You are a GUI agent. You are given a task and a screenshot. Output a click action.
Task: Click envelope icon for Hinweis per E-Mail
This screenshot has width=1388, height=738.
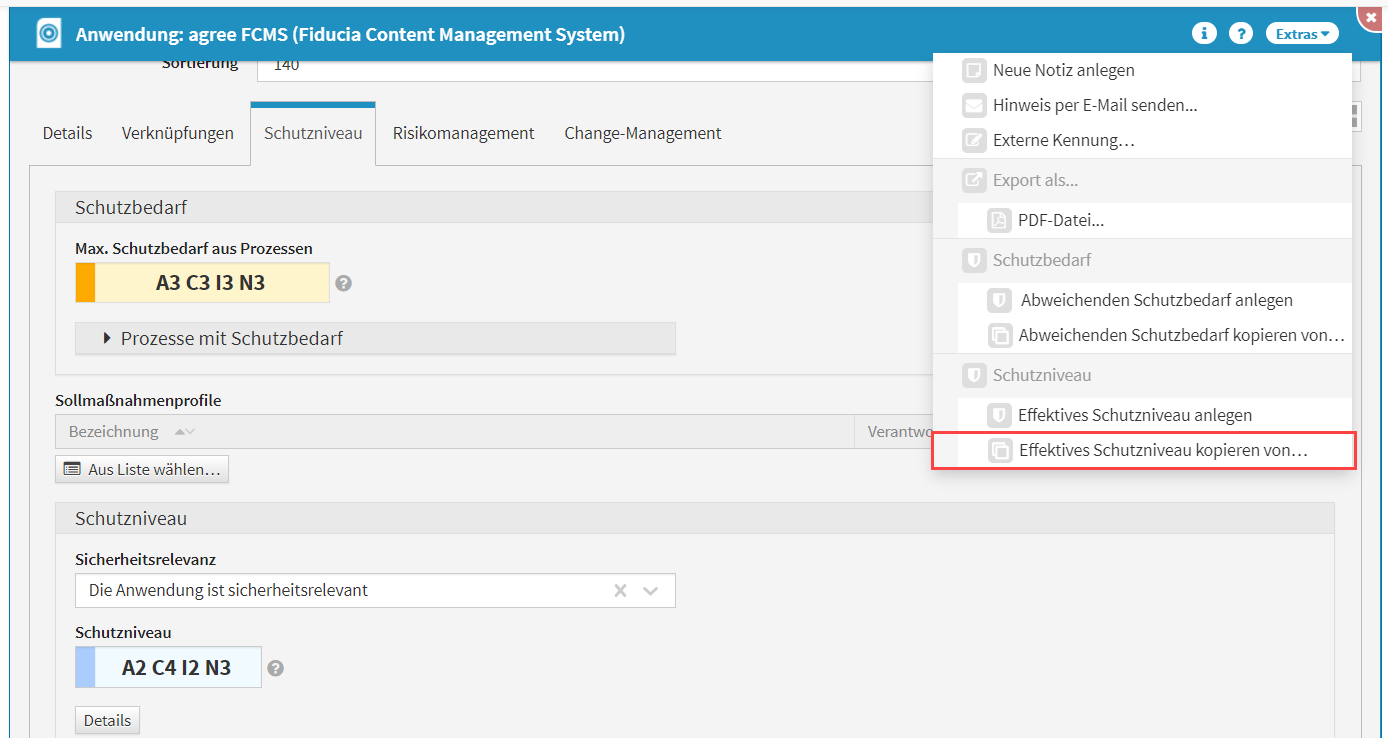pos(973,105)
